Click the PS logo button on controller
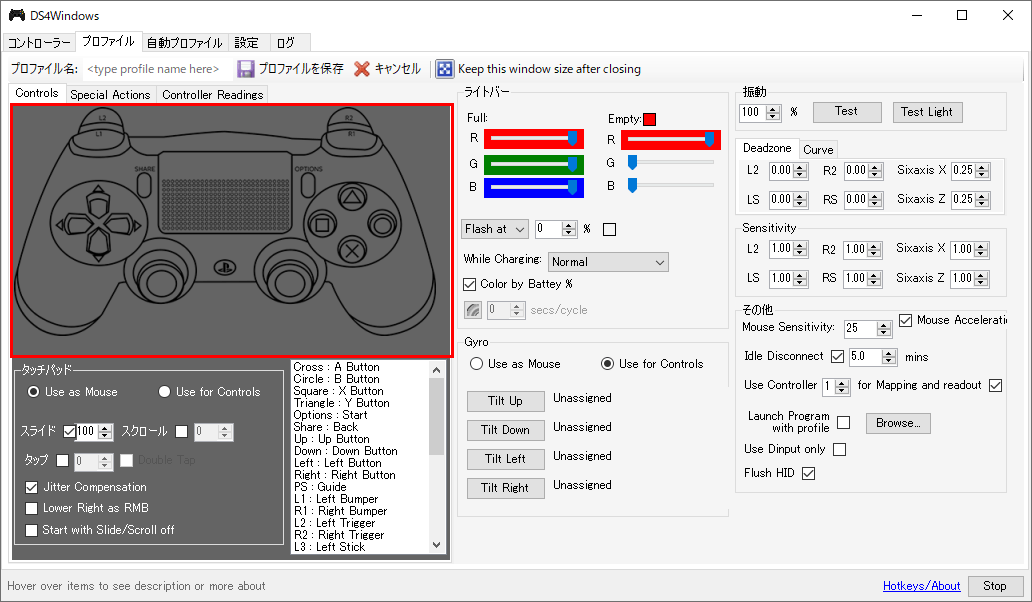The height and width of the screenshot is (602, 1032). 224,268
